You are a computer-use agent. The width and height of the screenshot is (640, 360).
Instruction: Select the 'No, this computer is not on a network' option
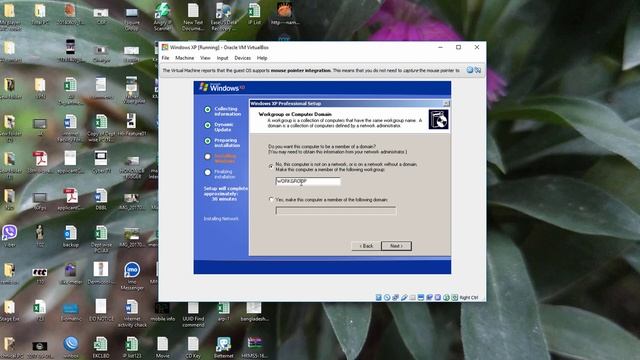click(271, 166)
